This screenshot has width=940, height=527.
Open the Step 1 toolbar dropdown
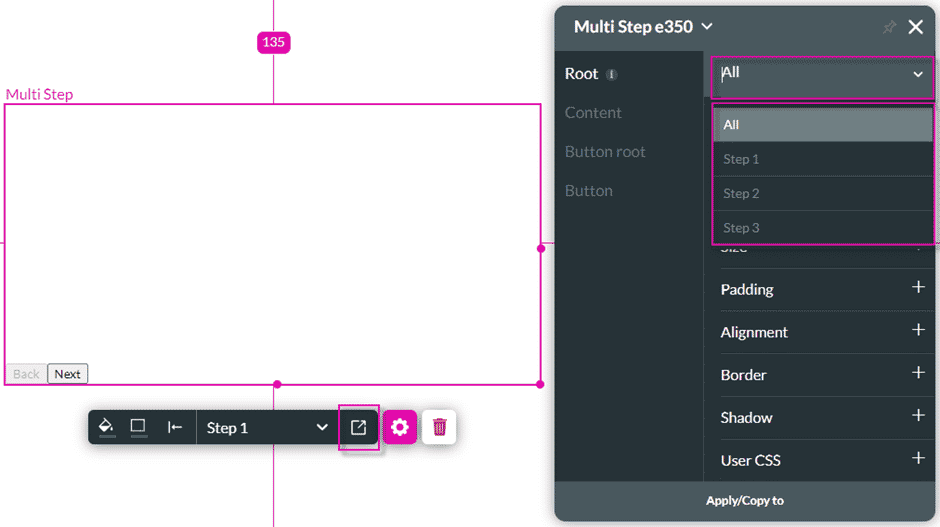click(x=267, y=427)
